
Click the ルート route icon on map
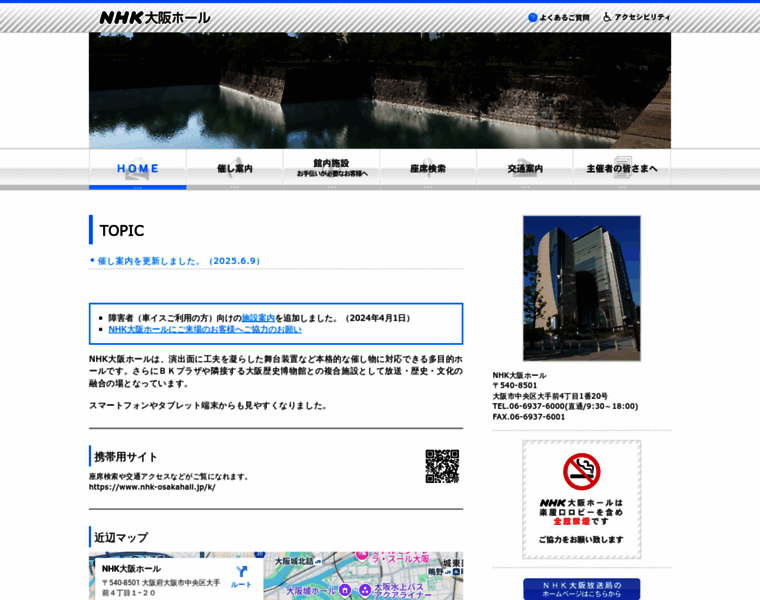241,577
